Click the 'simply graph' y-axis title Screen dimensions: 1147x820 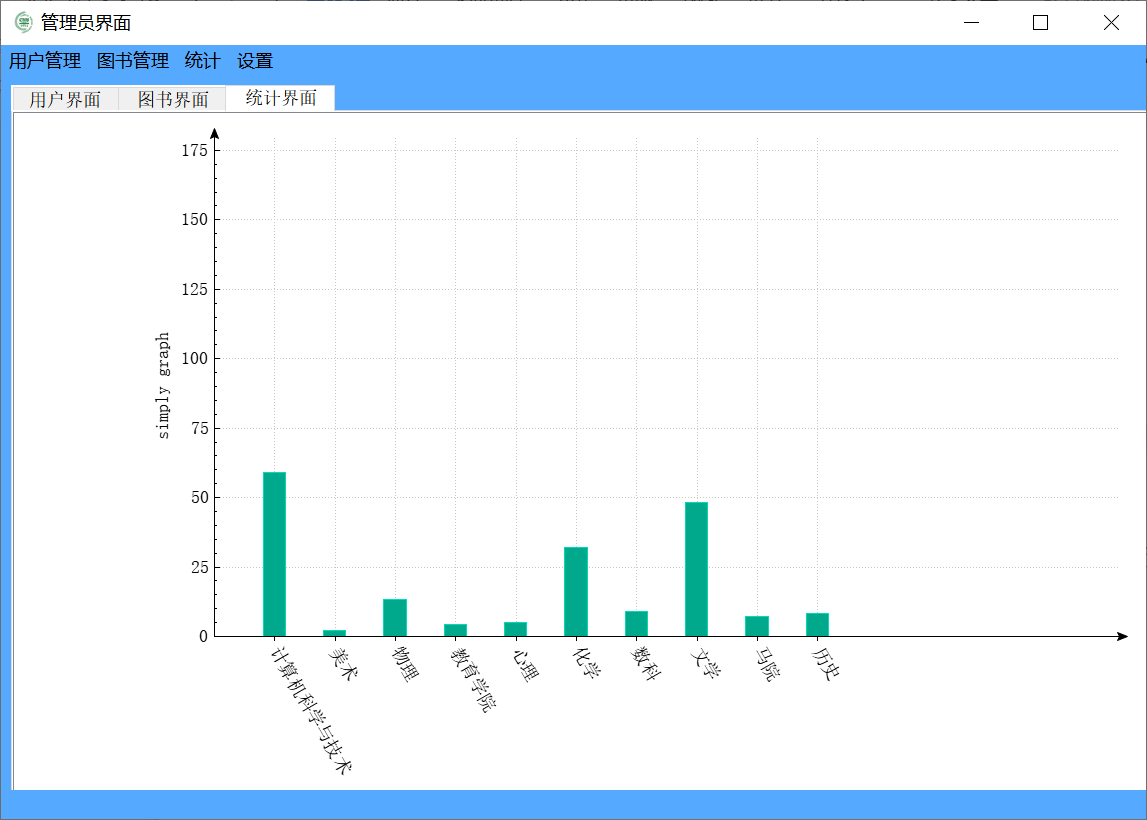(x=163, y=385)
